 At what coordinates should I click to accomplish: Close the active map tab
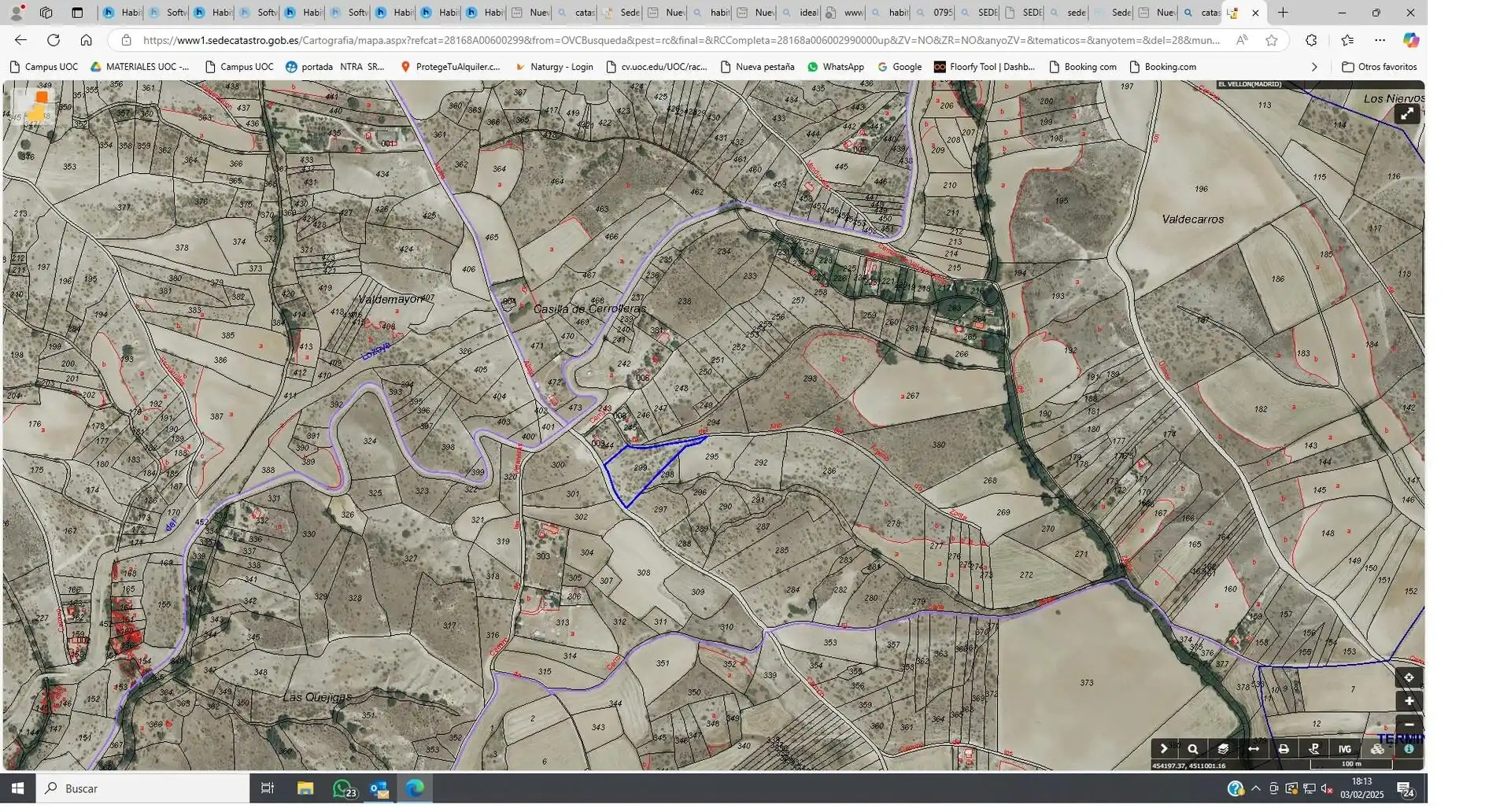pyautogui.click(x=1255, y=13)
